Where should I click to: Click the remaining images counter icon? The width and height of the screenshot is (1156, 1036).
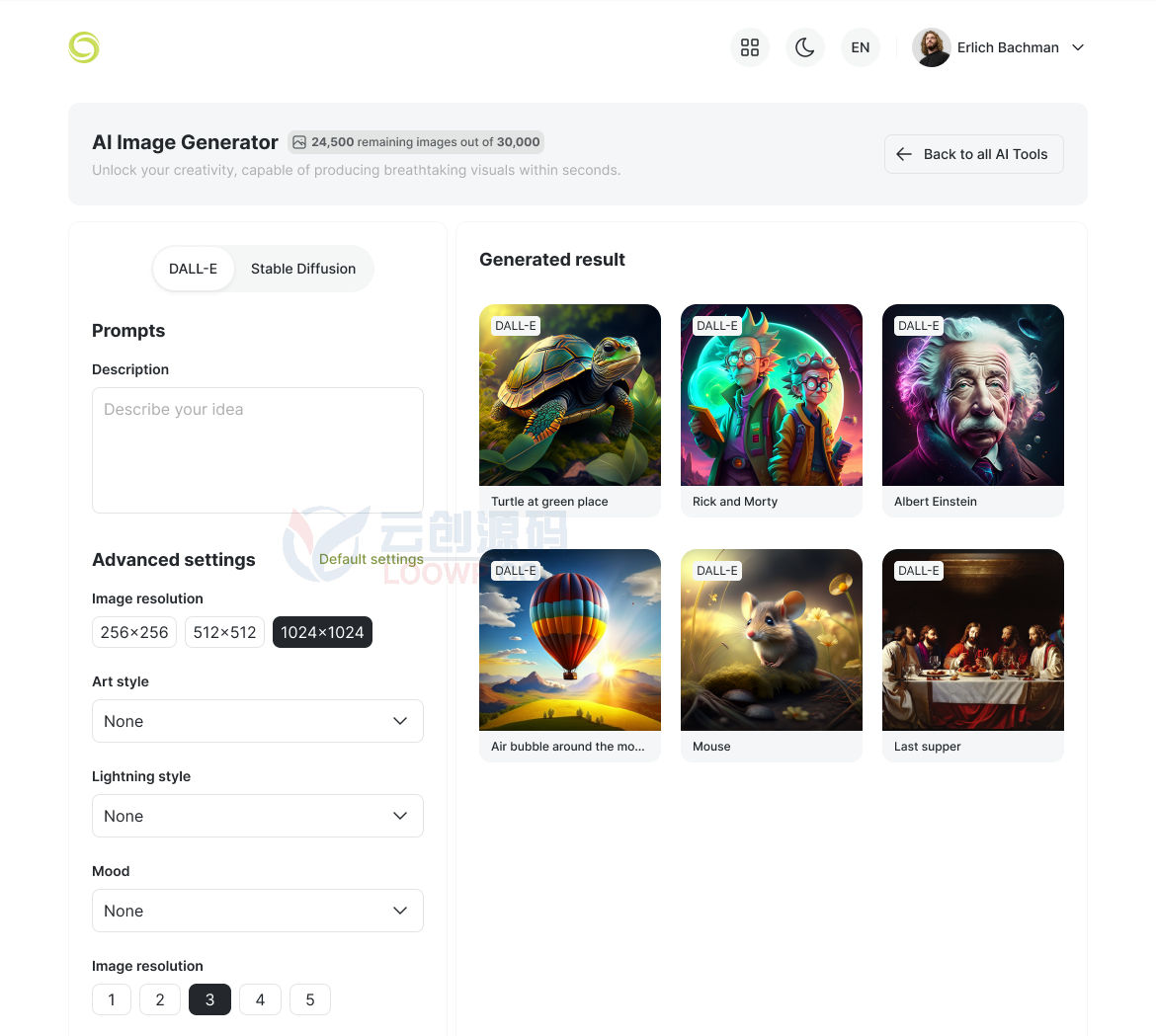tap(298, 142)
